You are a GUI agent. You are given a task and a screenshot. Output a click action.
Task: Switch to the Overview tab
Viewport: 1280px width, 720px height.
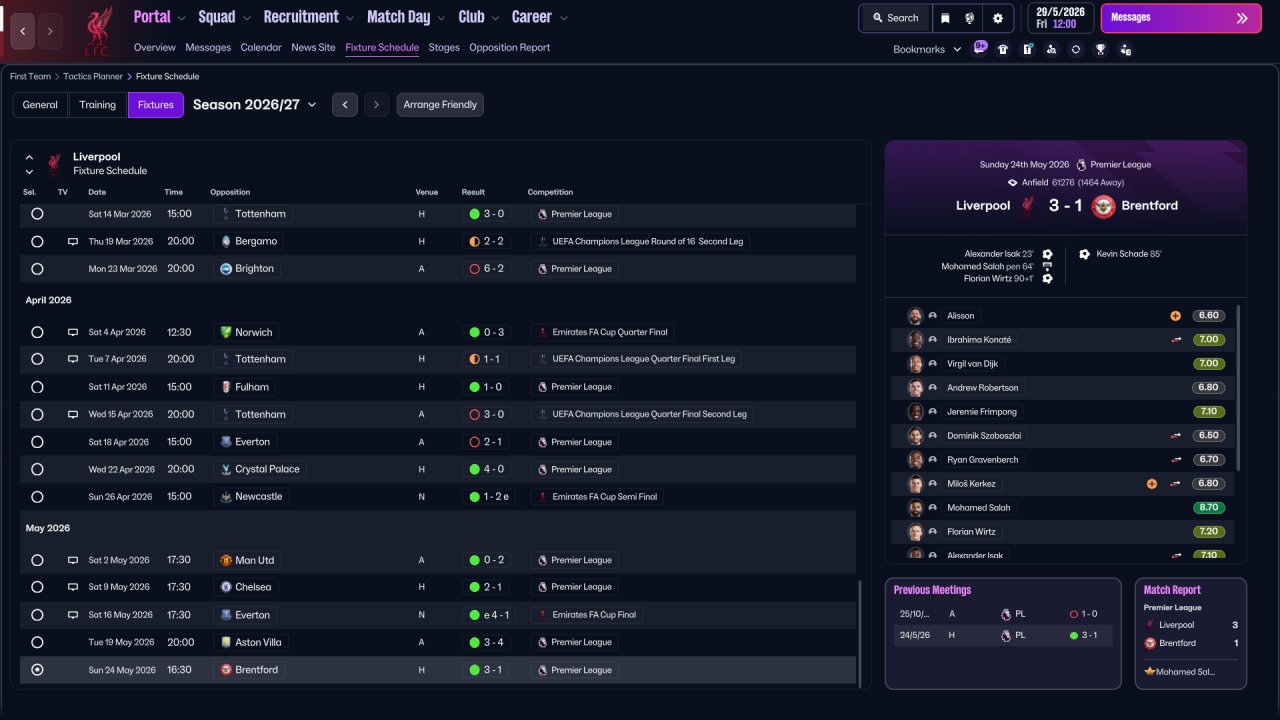point(154,47)
